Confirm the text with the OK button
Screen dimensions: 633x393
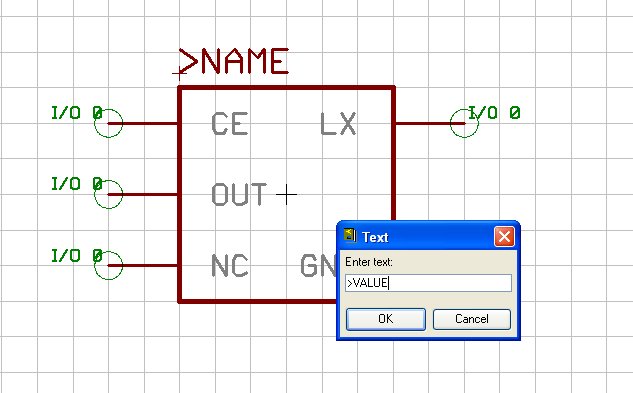[x=386, y=319]
